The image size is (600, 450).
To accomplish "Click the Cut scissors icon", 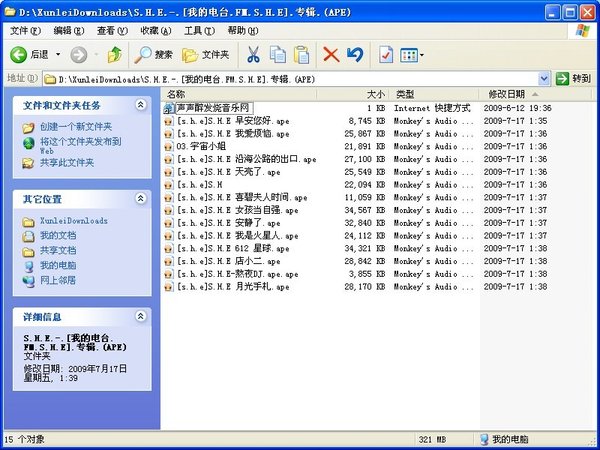I will tap(253, 55).
